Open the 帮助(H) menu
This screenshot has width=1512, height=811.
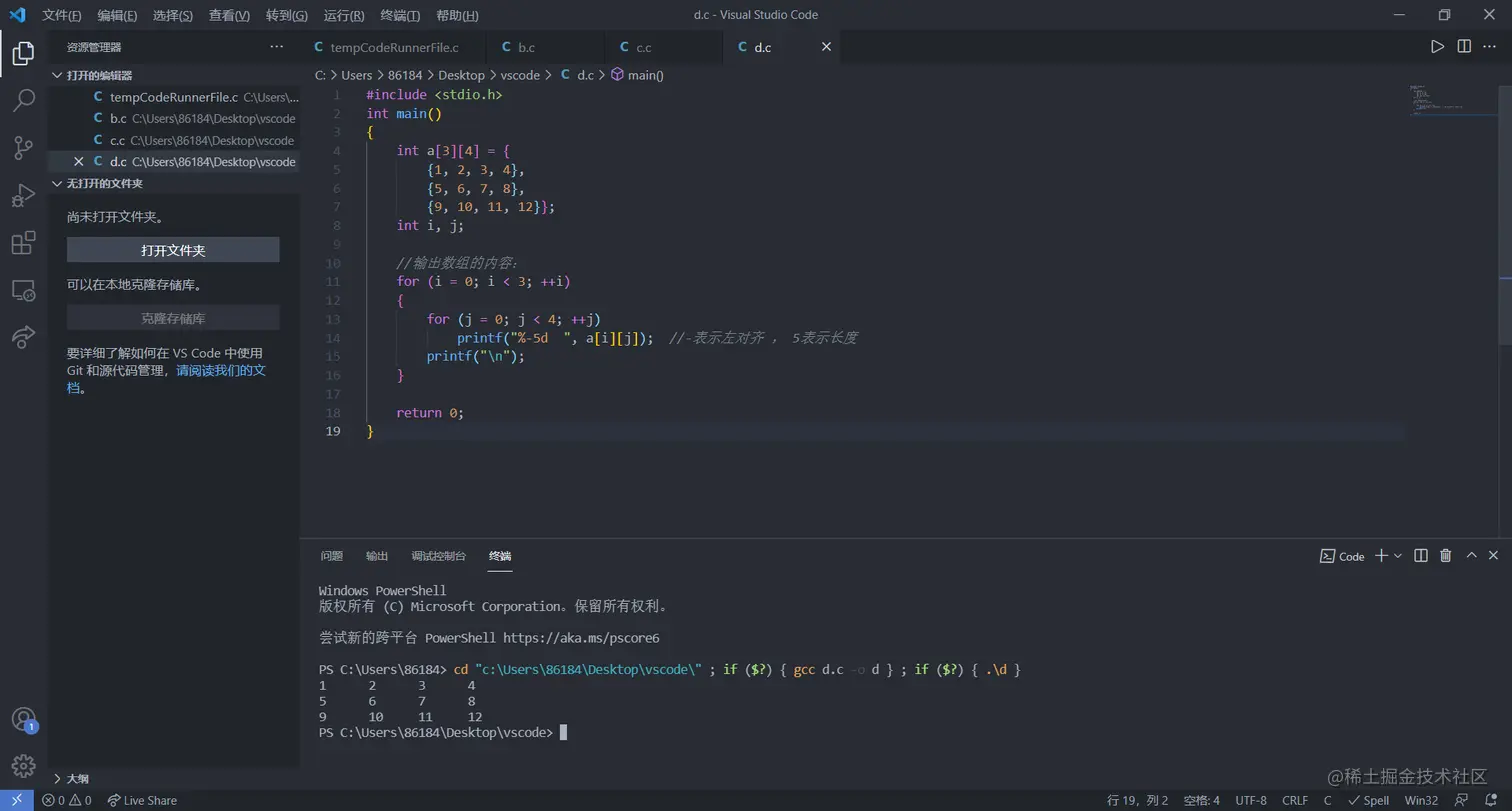click(458, 15)
